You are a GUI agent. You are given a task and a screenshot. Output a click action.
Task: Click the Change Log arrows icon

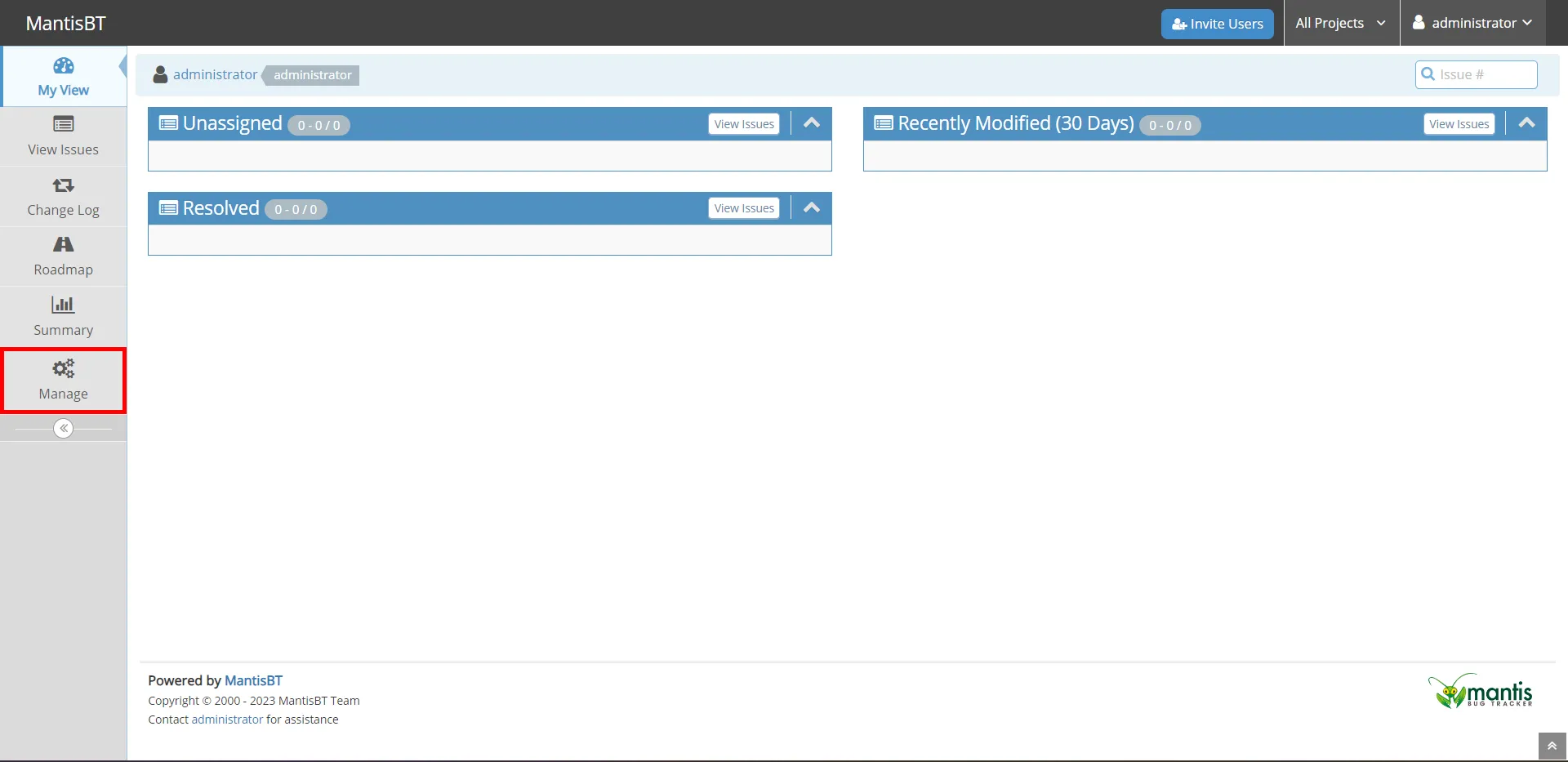(64, 185)
